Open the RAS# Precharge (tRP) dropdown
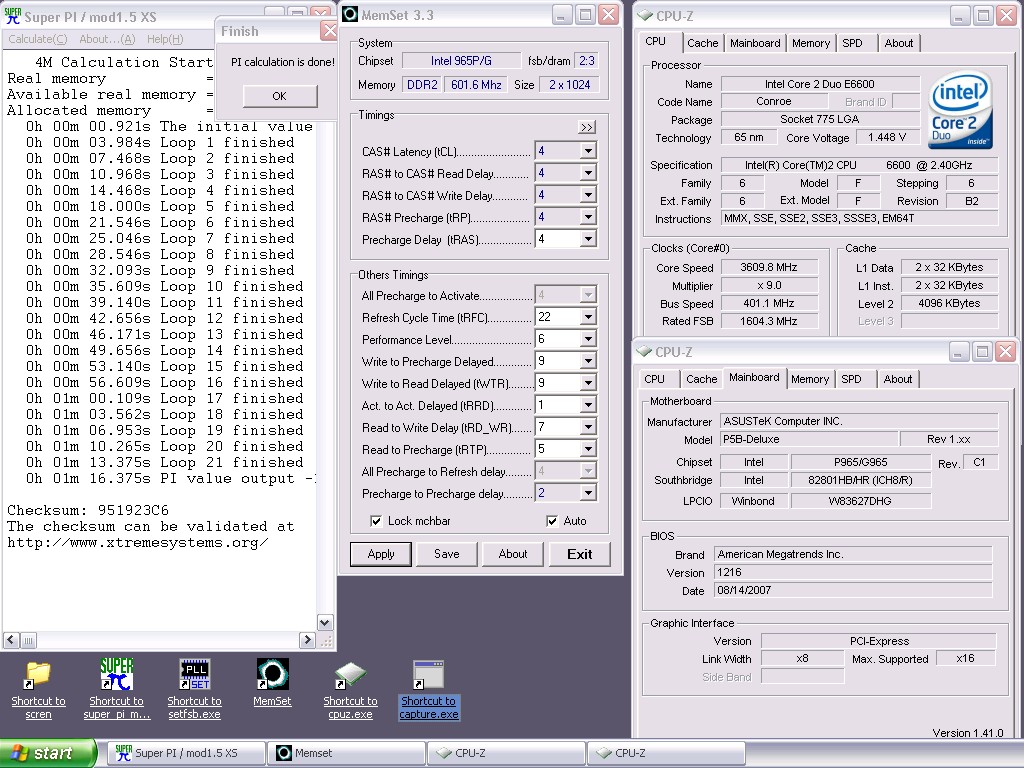 pos(588,217)
